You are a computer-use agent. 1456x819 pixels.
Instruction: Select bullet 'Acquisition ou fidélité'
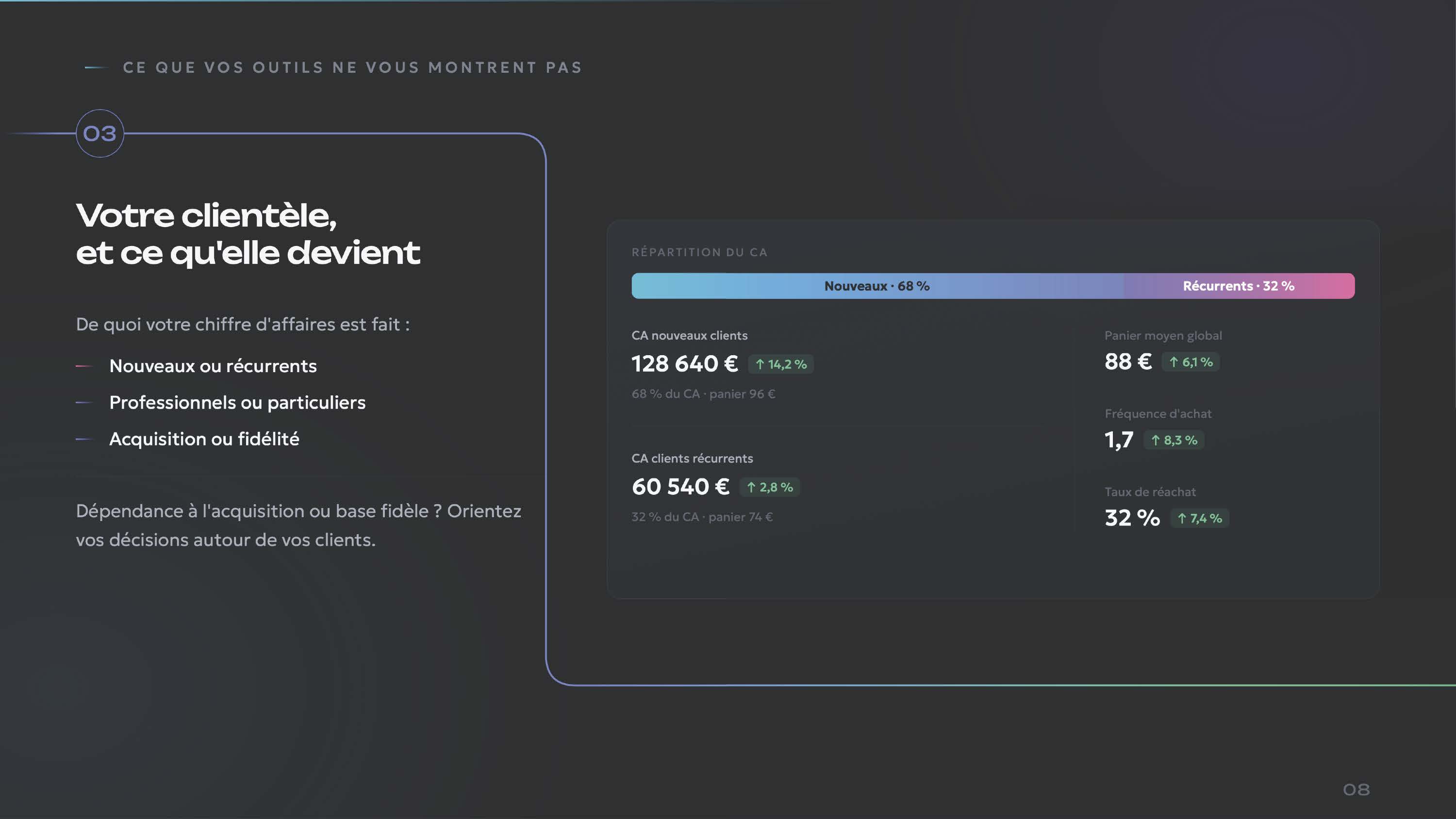204,439
